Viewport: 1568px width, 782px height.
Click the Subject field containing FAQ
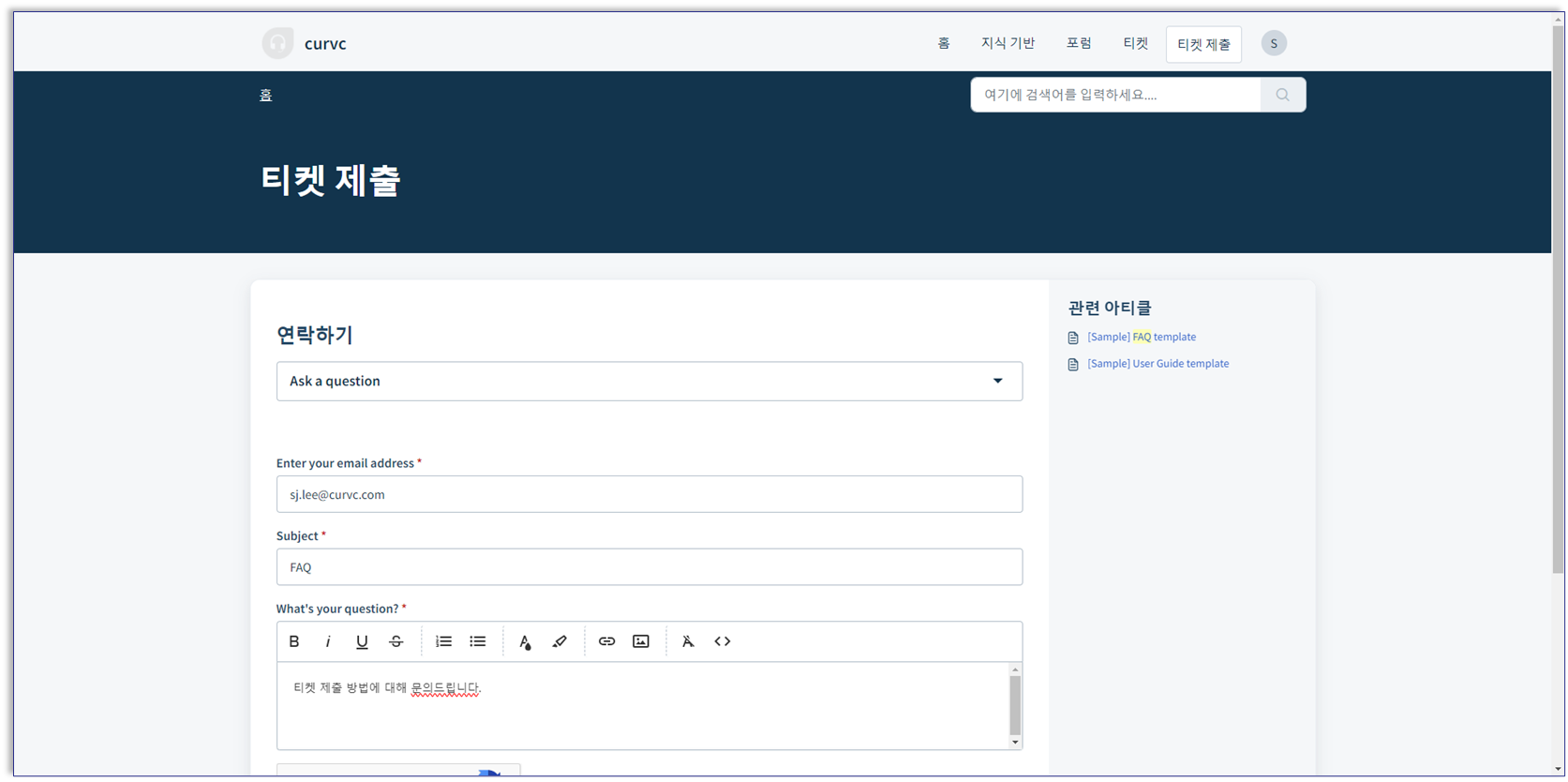pyautogui.click(x=650, y=567)
